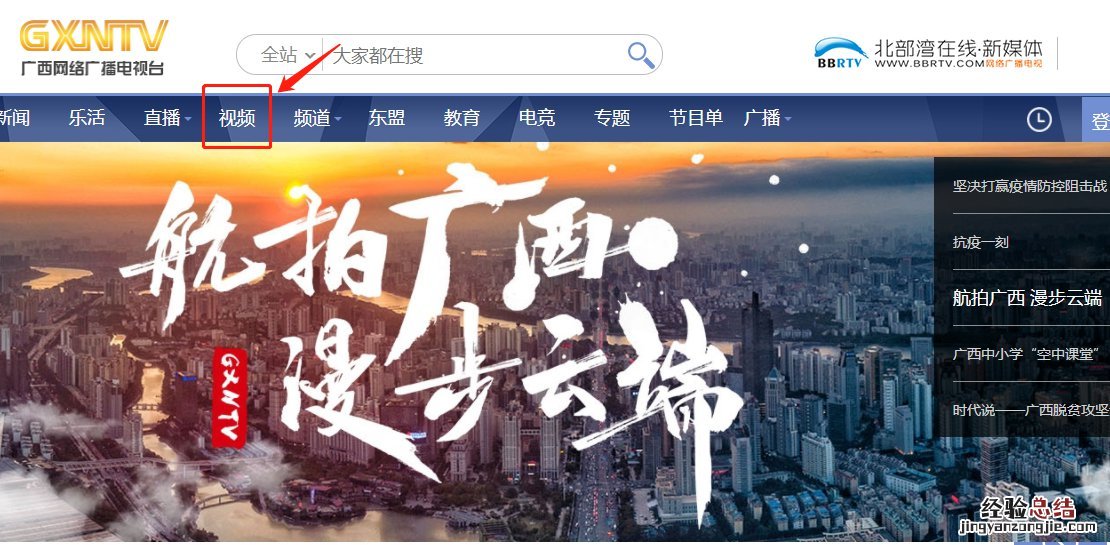1110x545 pixels.
Task: Open the 电竞 section
Action: tap(537, 118)
